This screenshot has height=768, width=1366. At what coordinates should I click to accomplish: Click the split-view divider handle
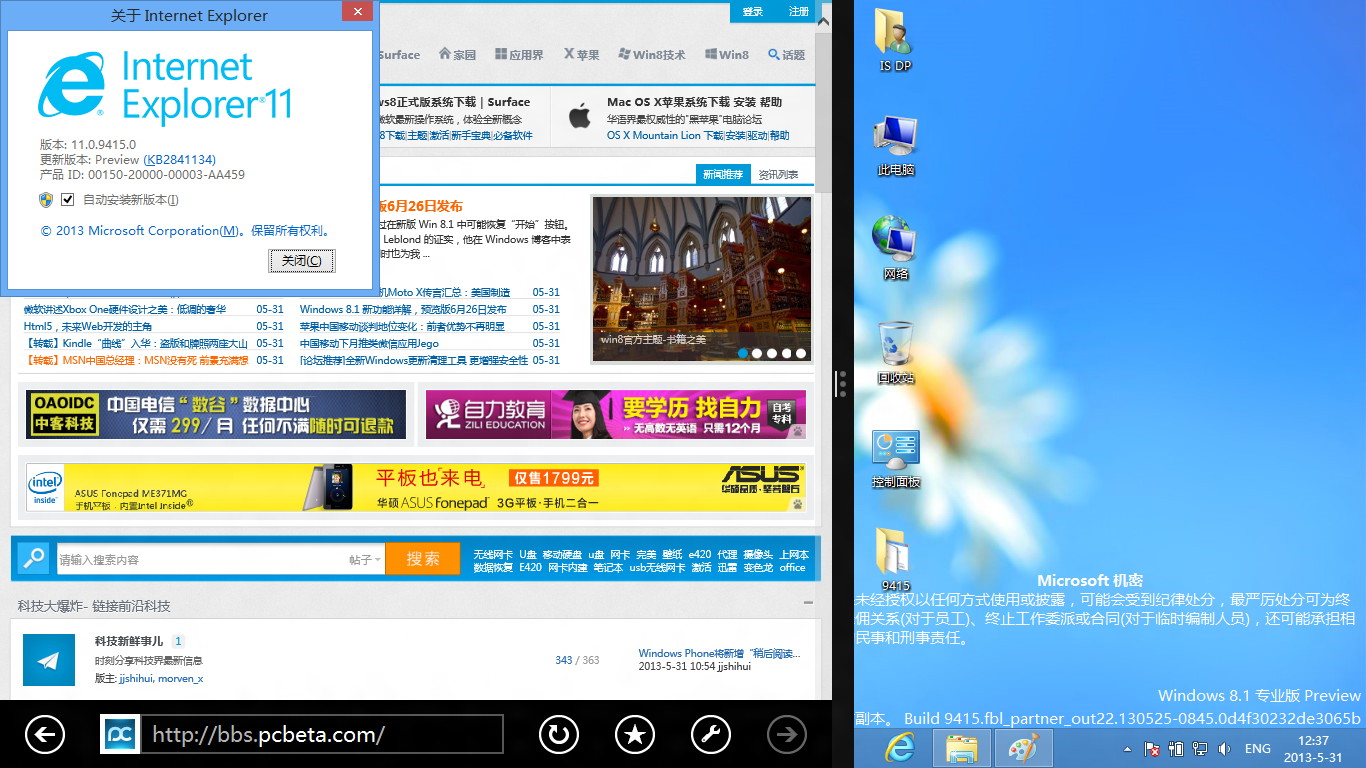point(843,384)
